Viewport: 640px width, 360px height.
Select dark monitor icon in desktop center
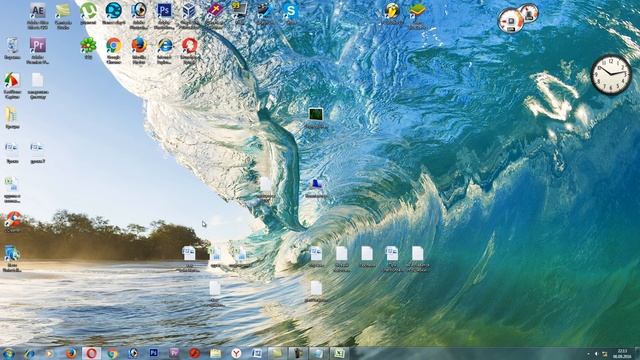click(316, 114)
